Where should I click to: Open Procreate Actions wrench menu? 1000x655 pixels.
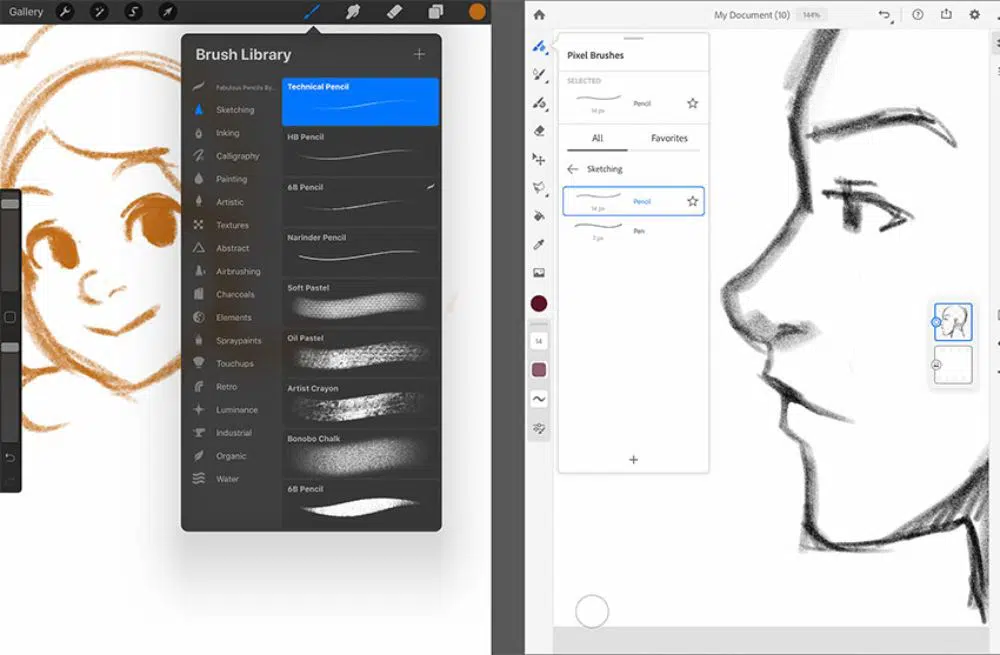65,12
